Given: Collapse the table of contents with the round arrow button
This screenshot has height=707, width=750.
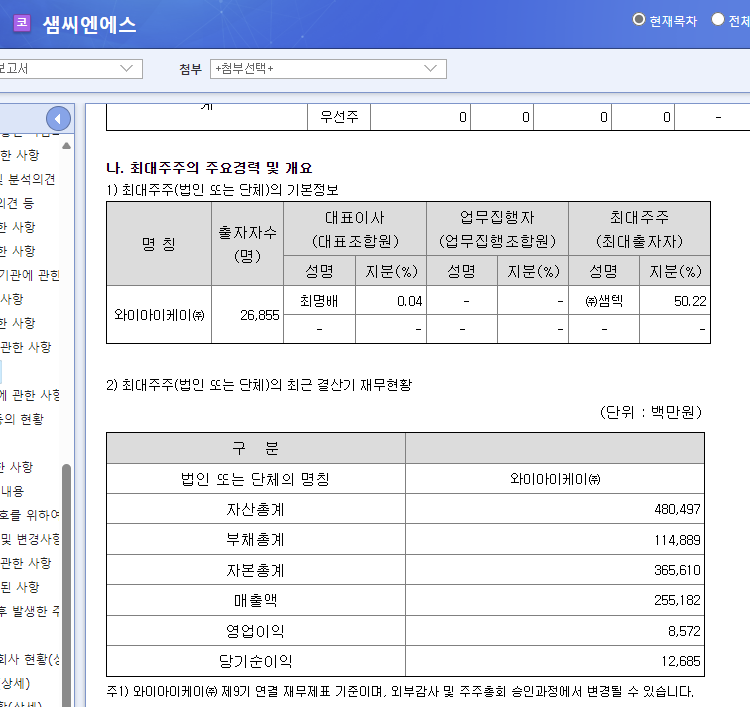Looking at the screenshot, I should pyautogui.click(x=58, y=119).
